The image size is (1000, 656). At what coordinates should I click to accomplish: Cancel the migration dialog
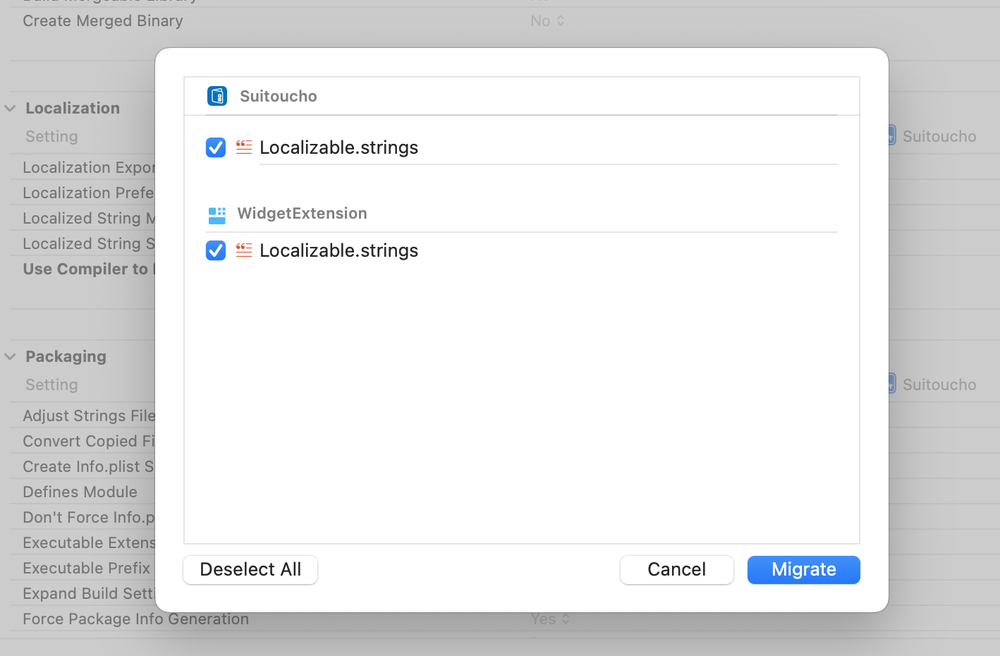pyautogui.click(x=677, y=569)
